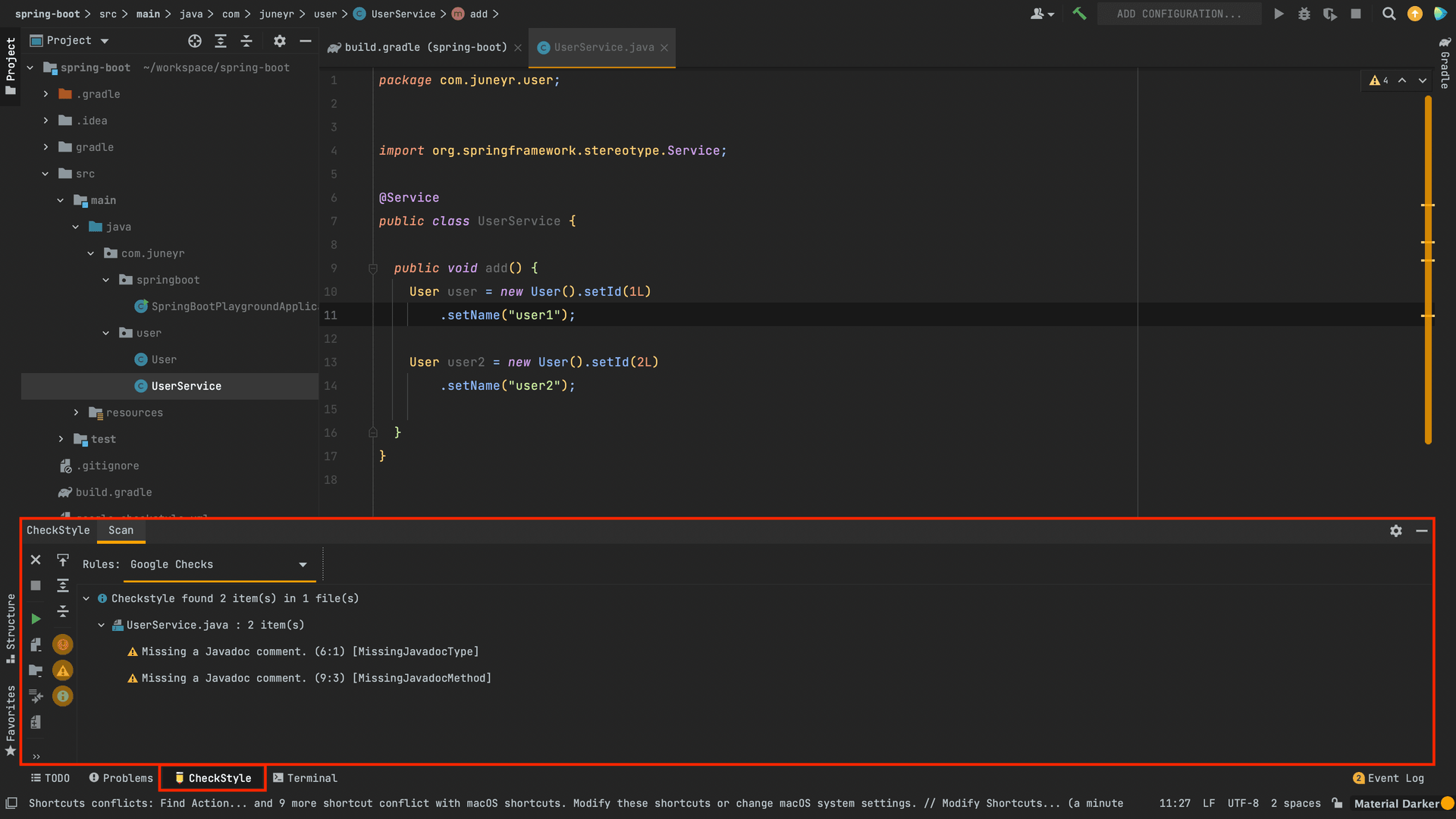Screen dimensions: 1456x819
Task: Click the Stop icon in the top toolbar
Action: pyautogui.click(x=1357, y=14)
